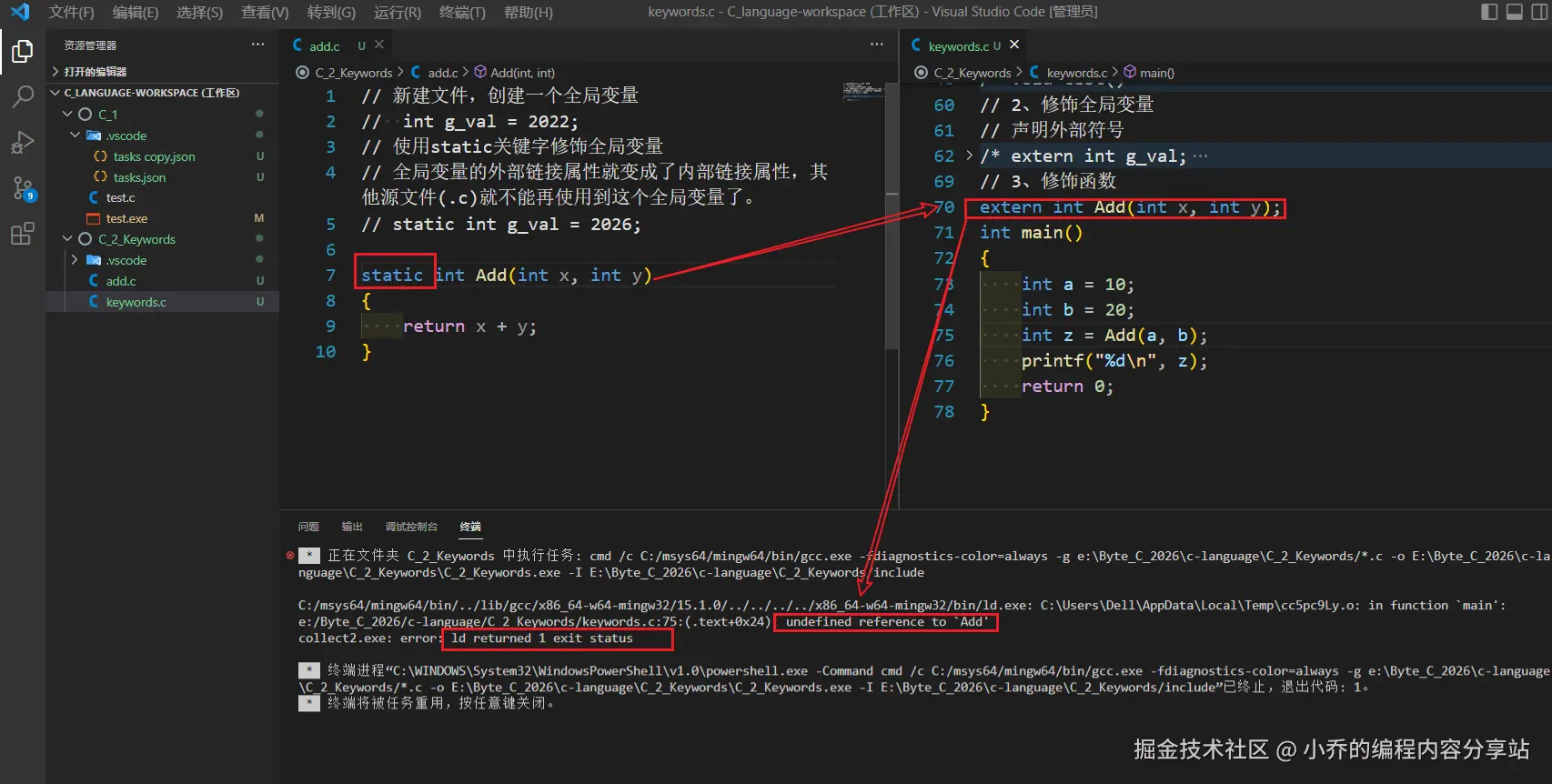Open Explorer more actions ellipsis
Image resolution: width=1552 pixels, height=784 pixels.
pos(258,45)
